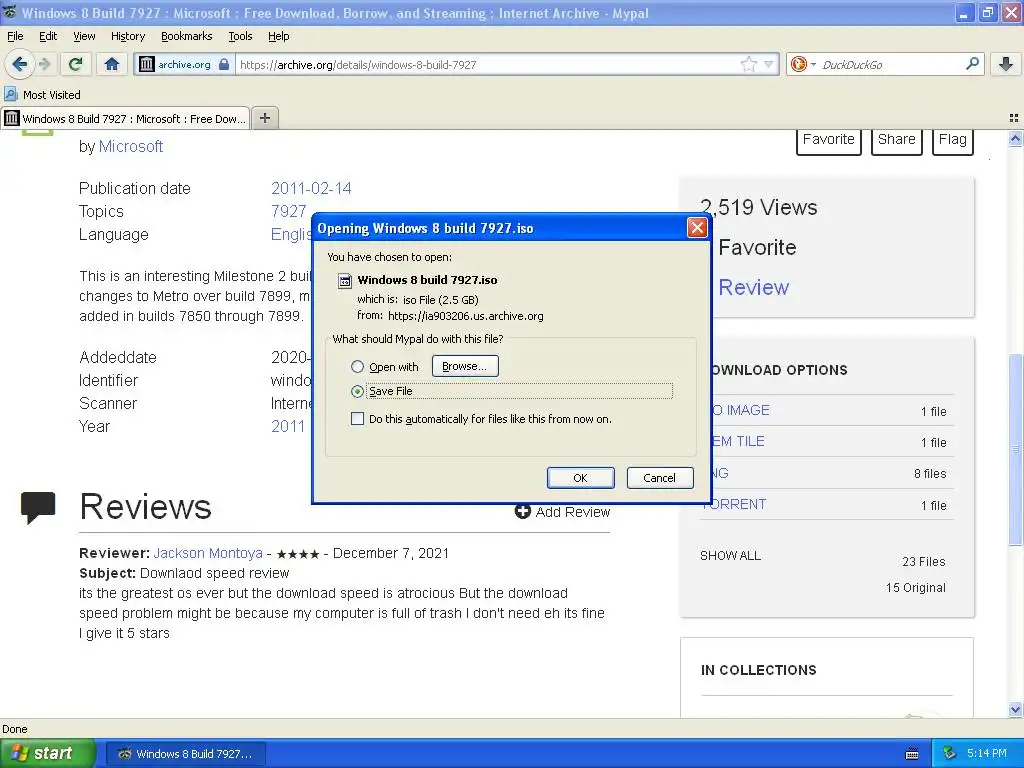
Task: Expand SHOW ALL files listing
Action: click(x=730, y=556)
